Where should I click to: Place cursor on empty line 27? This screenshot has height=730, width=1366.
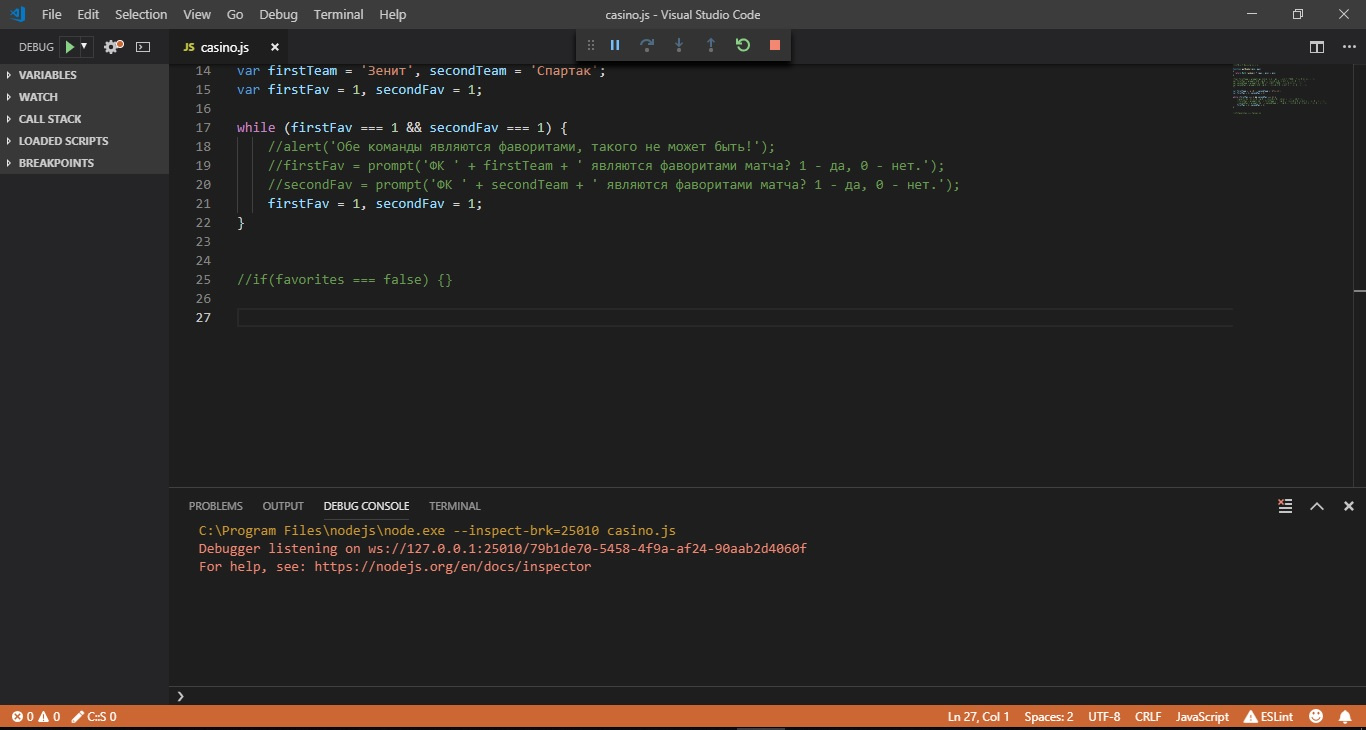pos(735,318)
